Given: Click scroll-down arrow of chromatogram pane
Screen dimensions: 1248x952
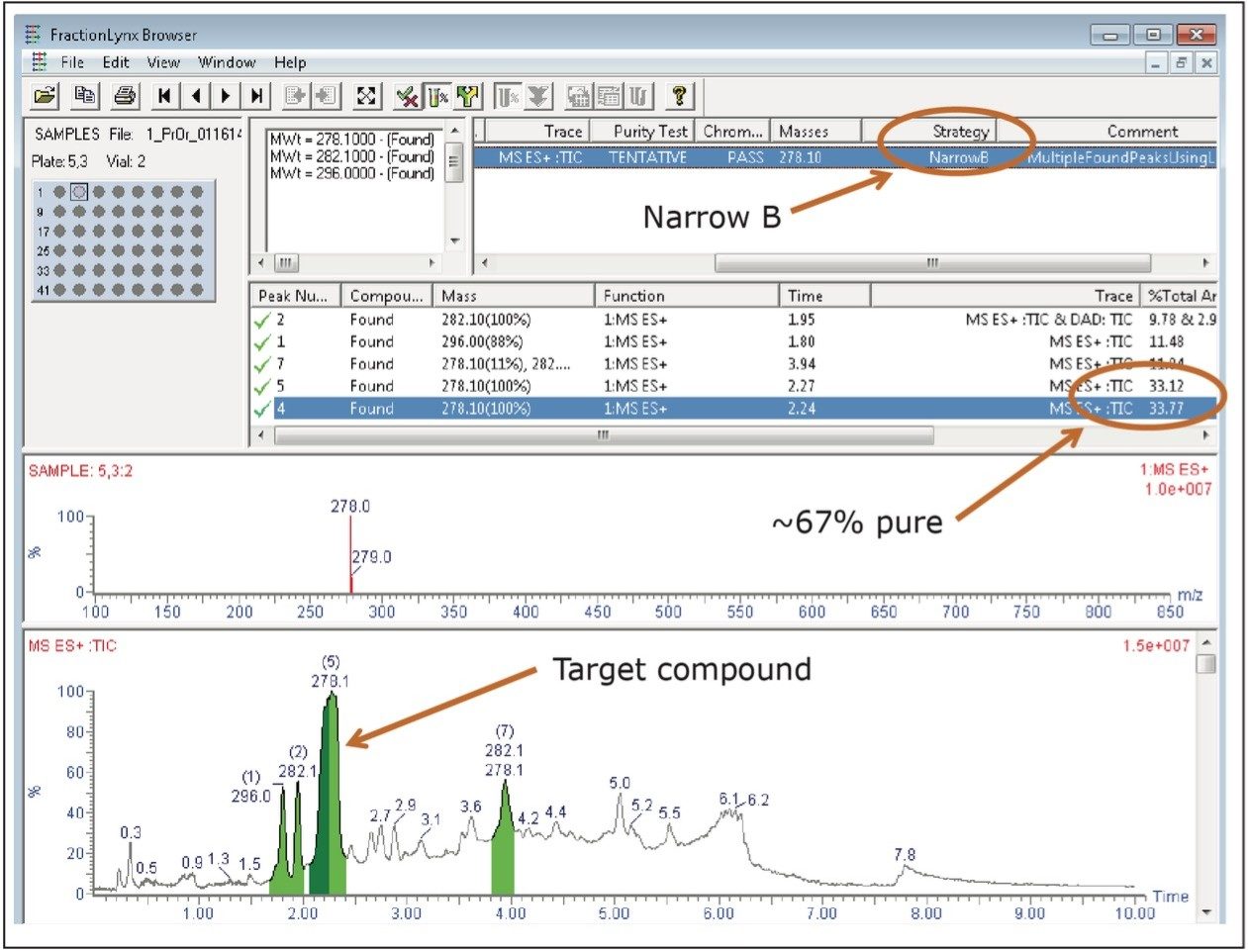Looking at the screenshot, I should [x=1205, y=912].
